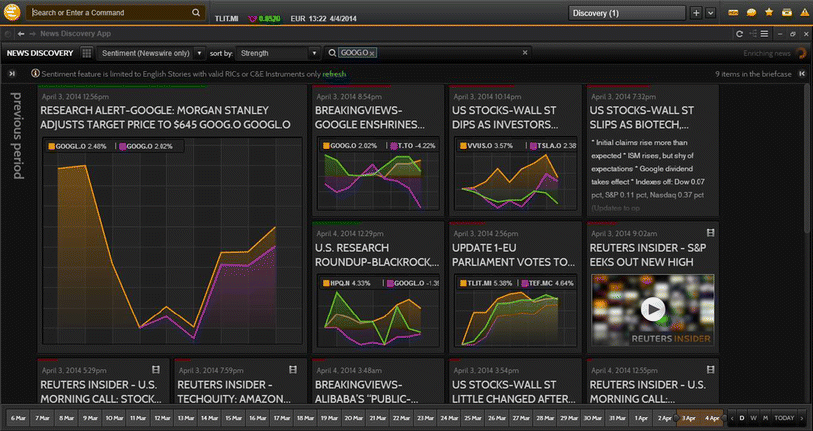Click the green refresh link
Viewport: 813px width, 431px height.
(x=334, y=74)
